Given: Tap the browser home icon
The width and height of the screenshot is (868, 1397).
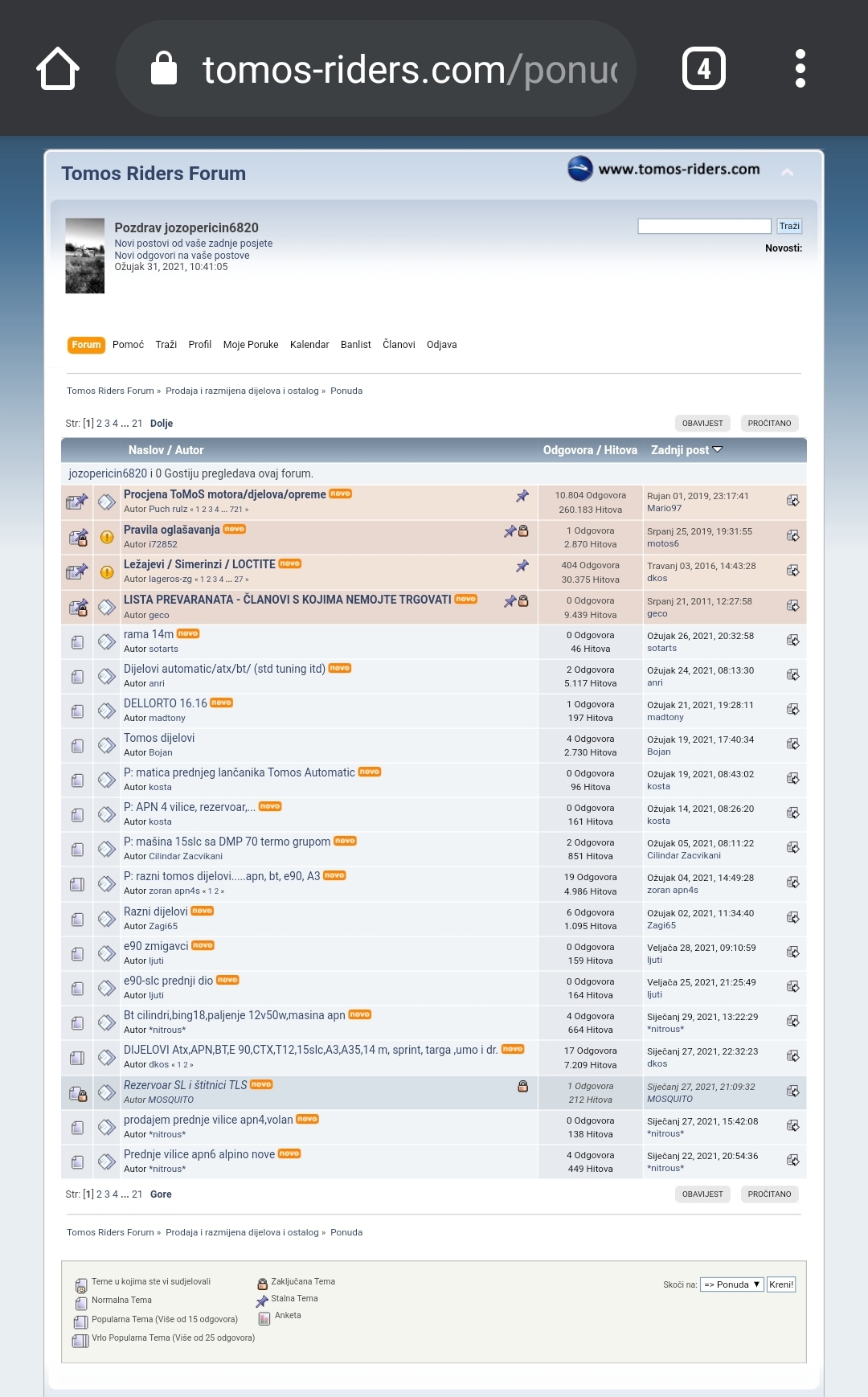Looking at the screenshot, I should 58,68.
